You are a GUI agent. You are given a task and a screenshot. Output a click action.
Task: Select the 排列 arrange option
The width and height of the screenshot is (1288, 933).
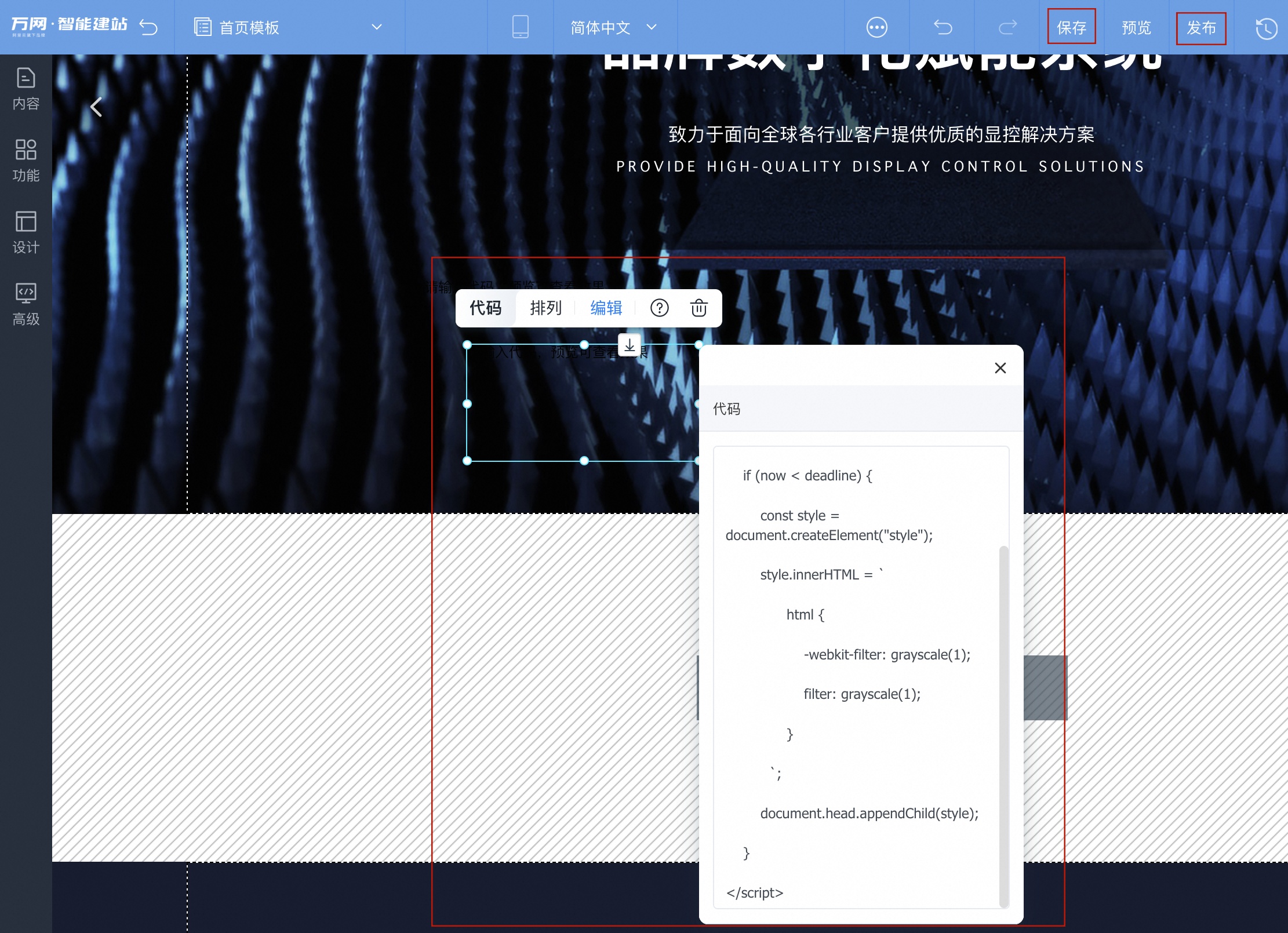[x=545, y=308]
